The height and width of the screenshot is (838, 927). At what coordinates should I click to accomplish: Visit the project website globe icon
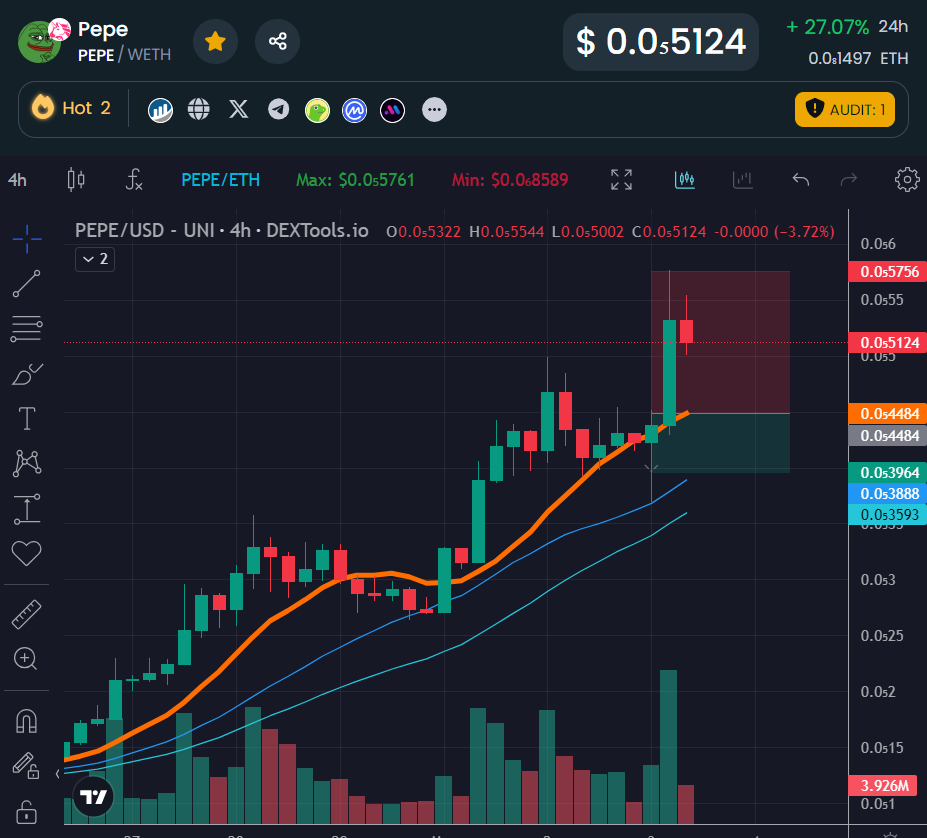tap(199, 109)
